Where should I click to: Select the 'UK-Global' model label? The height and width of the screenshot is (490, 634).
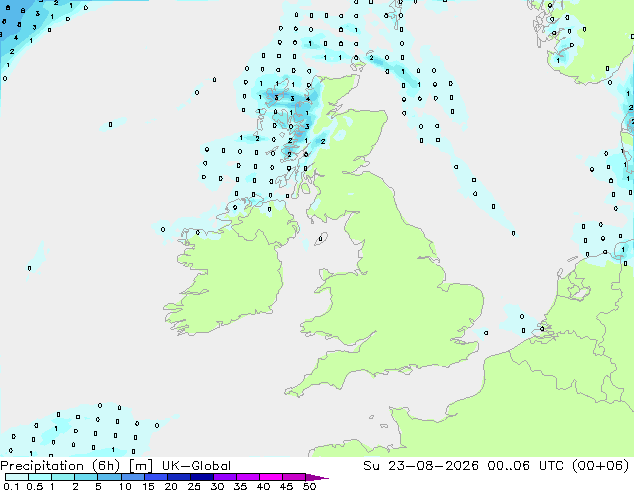click(196, 466)
